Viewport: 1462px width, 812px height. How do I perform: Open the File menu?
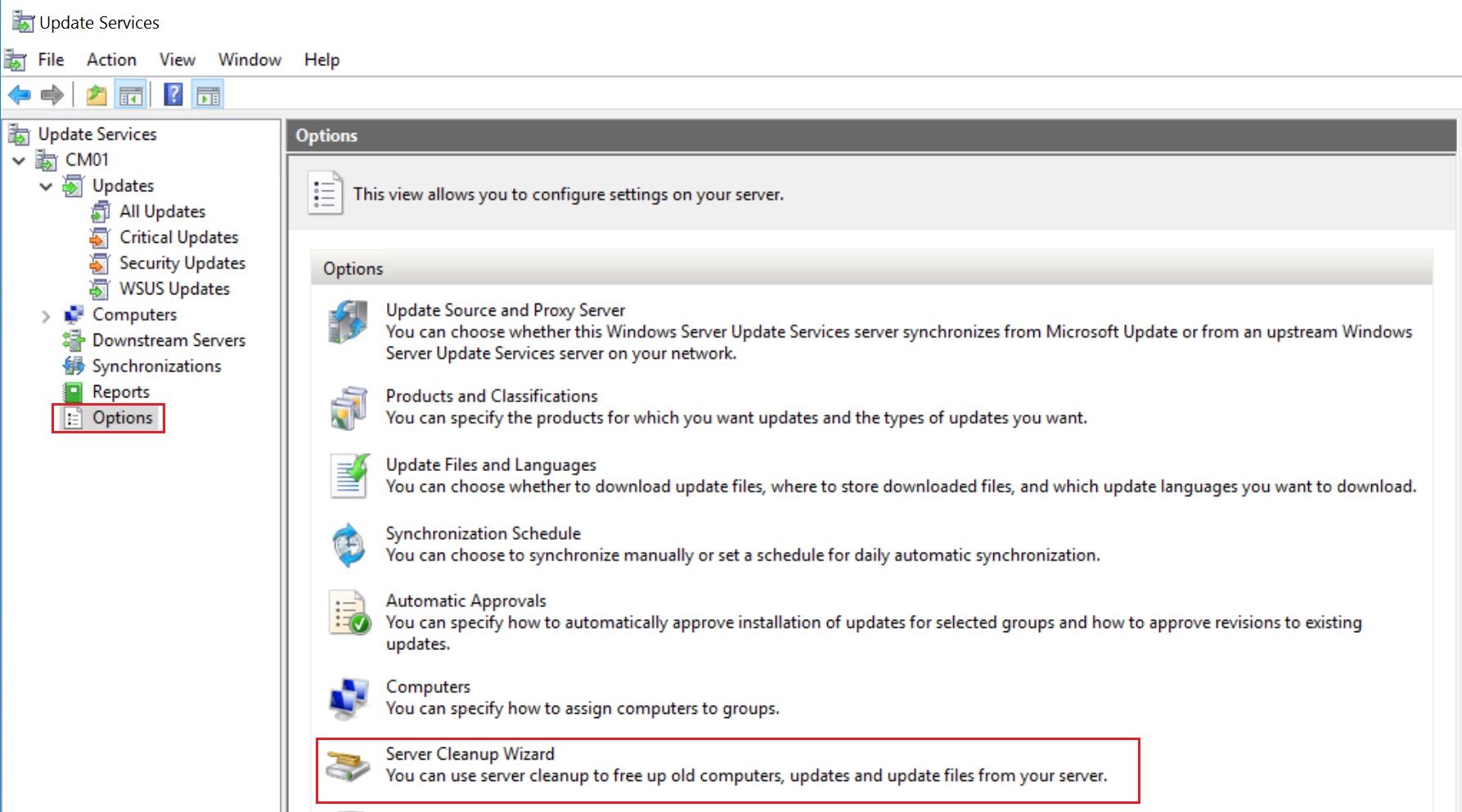click(51, 60)
